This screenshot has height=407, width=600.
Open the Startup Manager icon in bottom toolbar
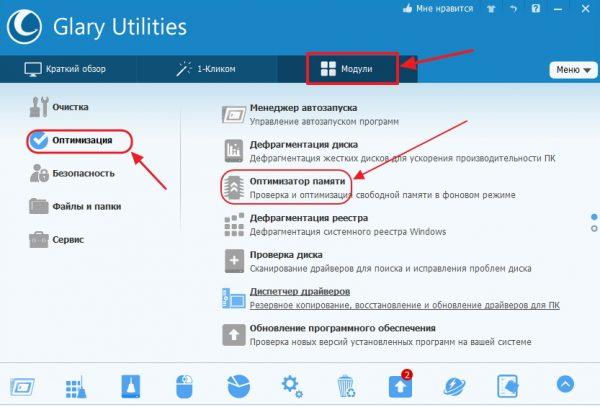22,386
